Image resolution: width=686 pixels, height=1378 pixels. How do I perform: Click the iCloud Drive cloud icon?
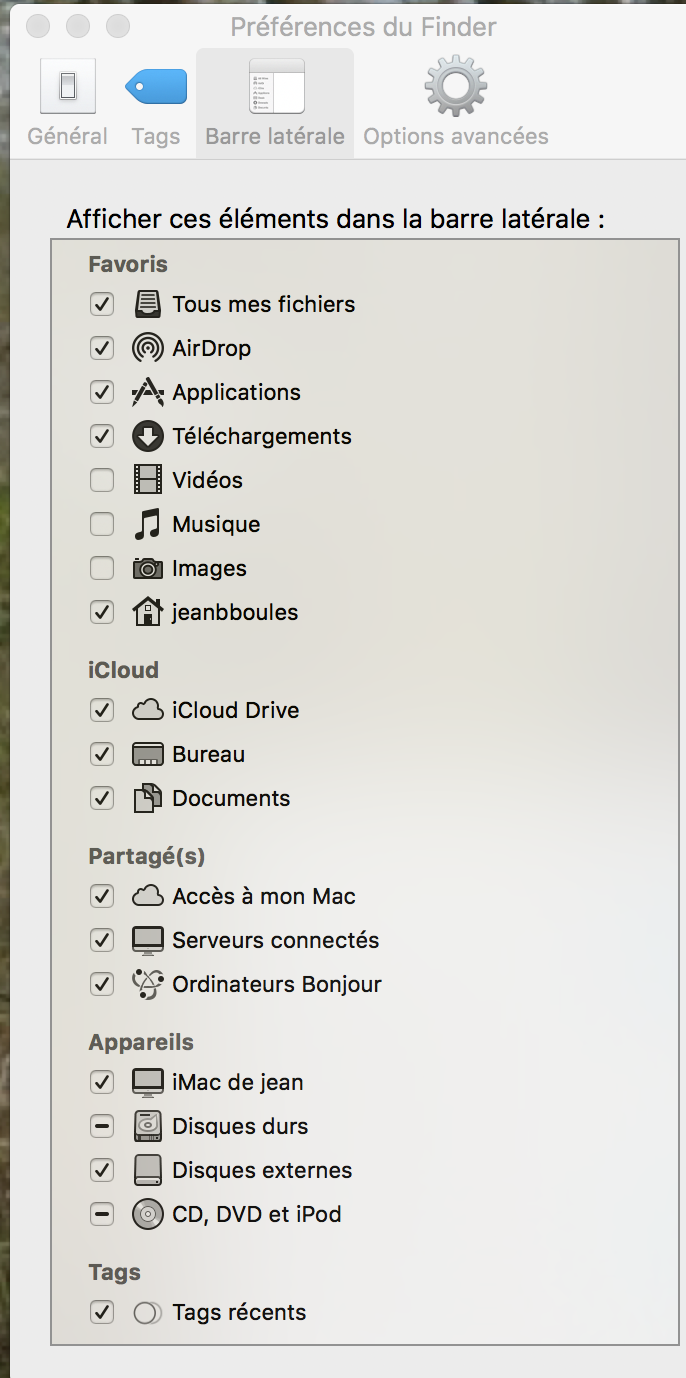click(148, 710)
